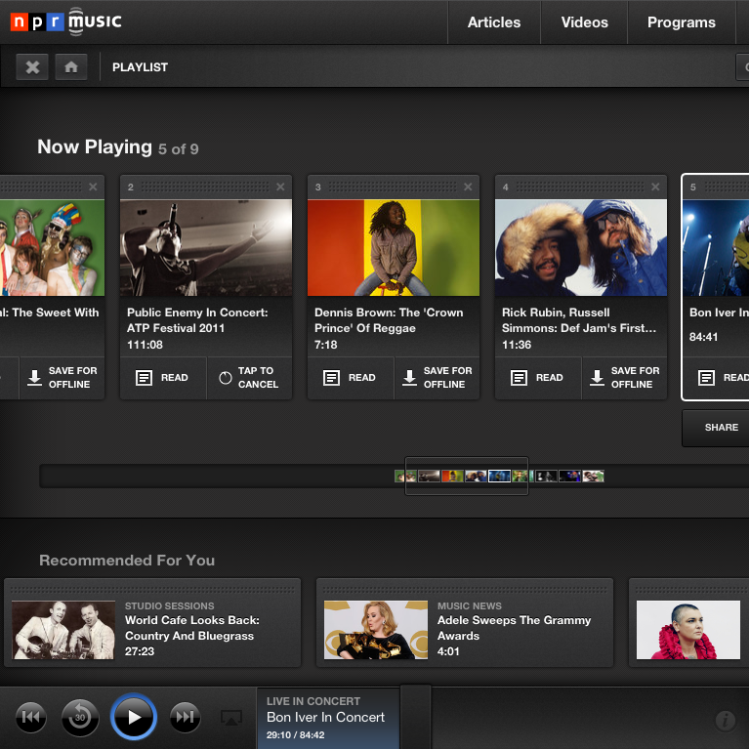This screenshot has height=749, width=749.
Task: Open The Sweet With band thumbnail
Action: pos(52,247)
